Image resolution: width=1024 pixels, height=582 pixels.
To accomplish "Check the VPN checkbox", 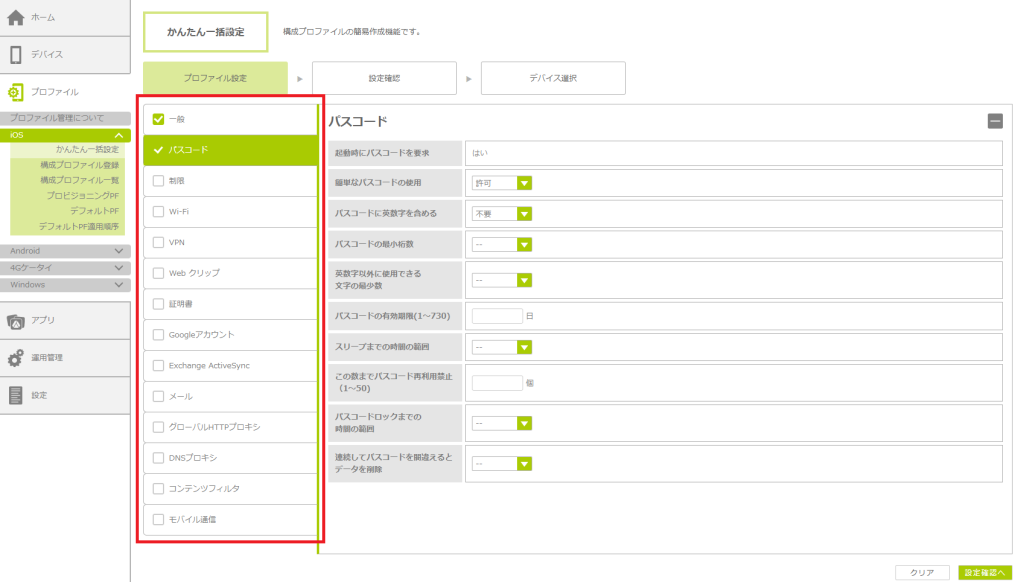I will pos(158,242).
